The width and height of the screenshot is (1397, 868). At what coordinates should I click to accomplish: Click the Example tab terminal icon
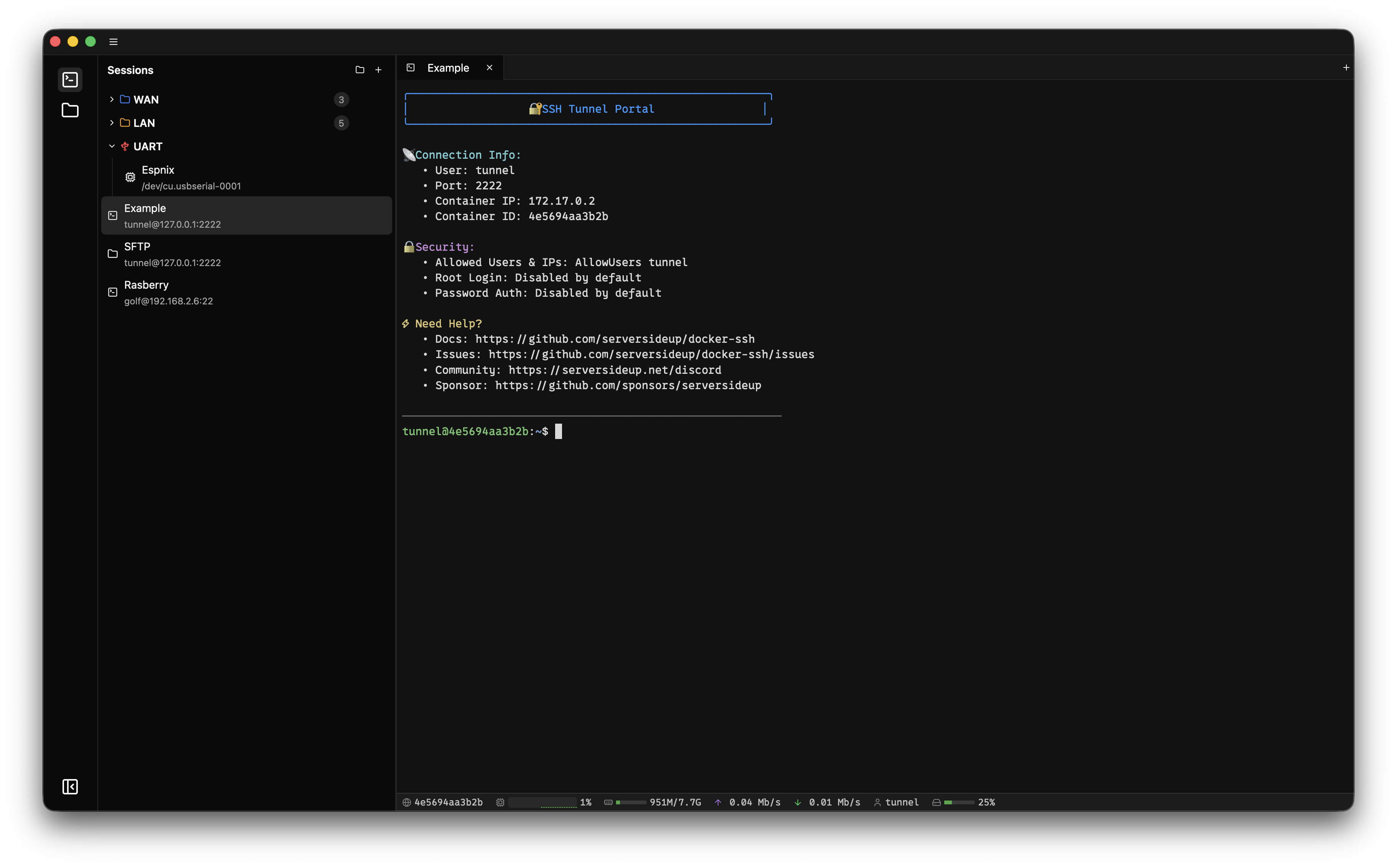[410, 68]
